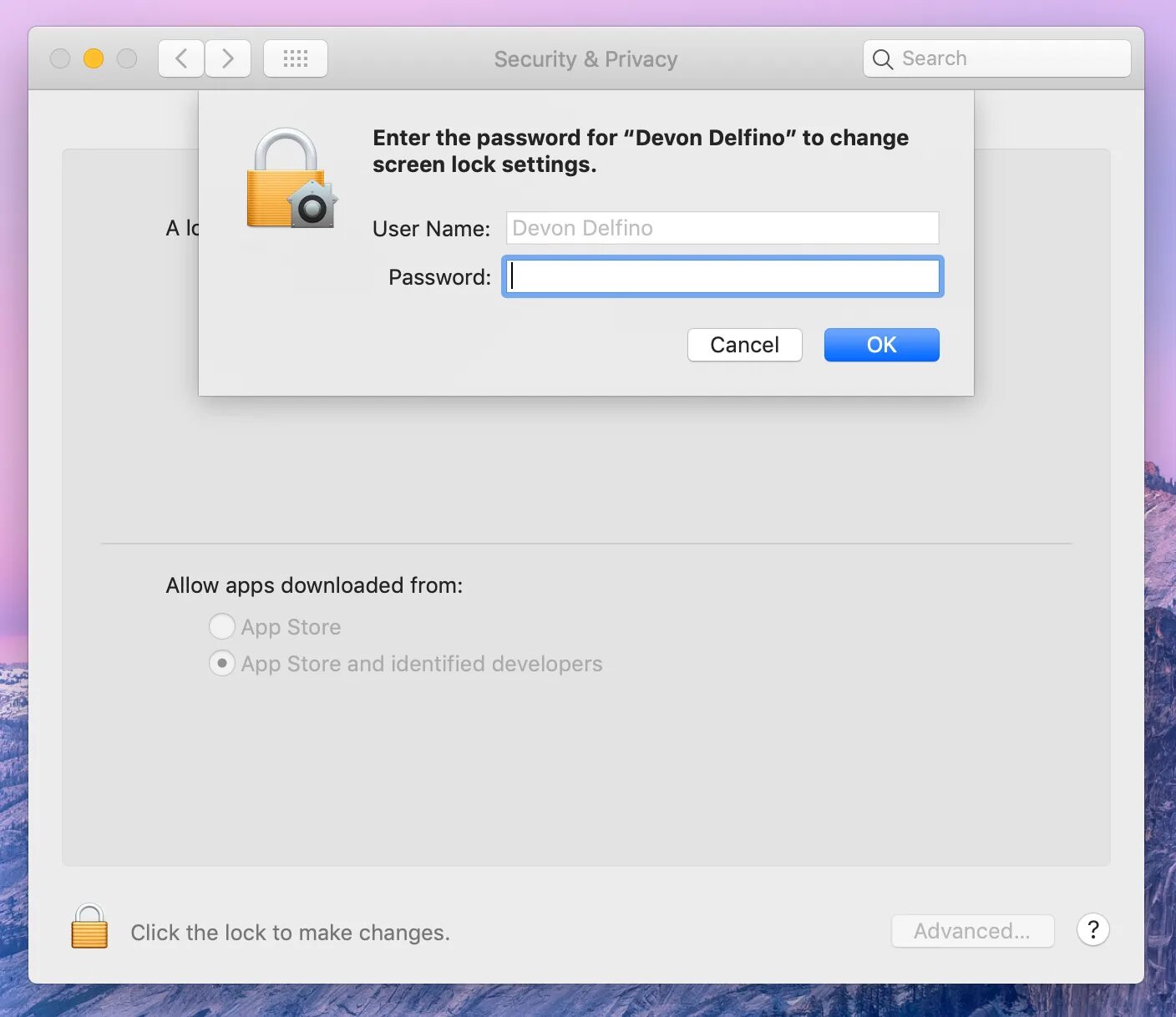Go forward with the right chevron button
Viewport: 1176px width, 1017px height.
click(x=228, y=58)
